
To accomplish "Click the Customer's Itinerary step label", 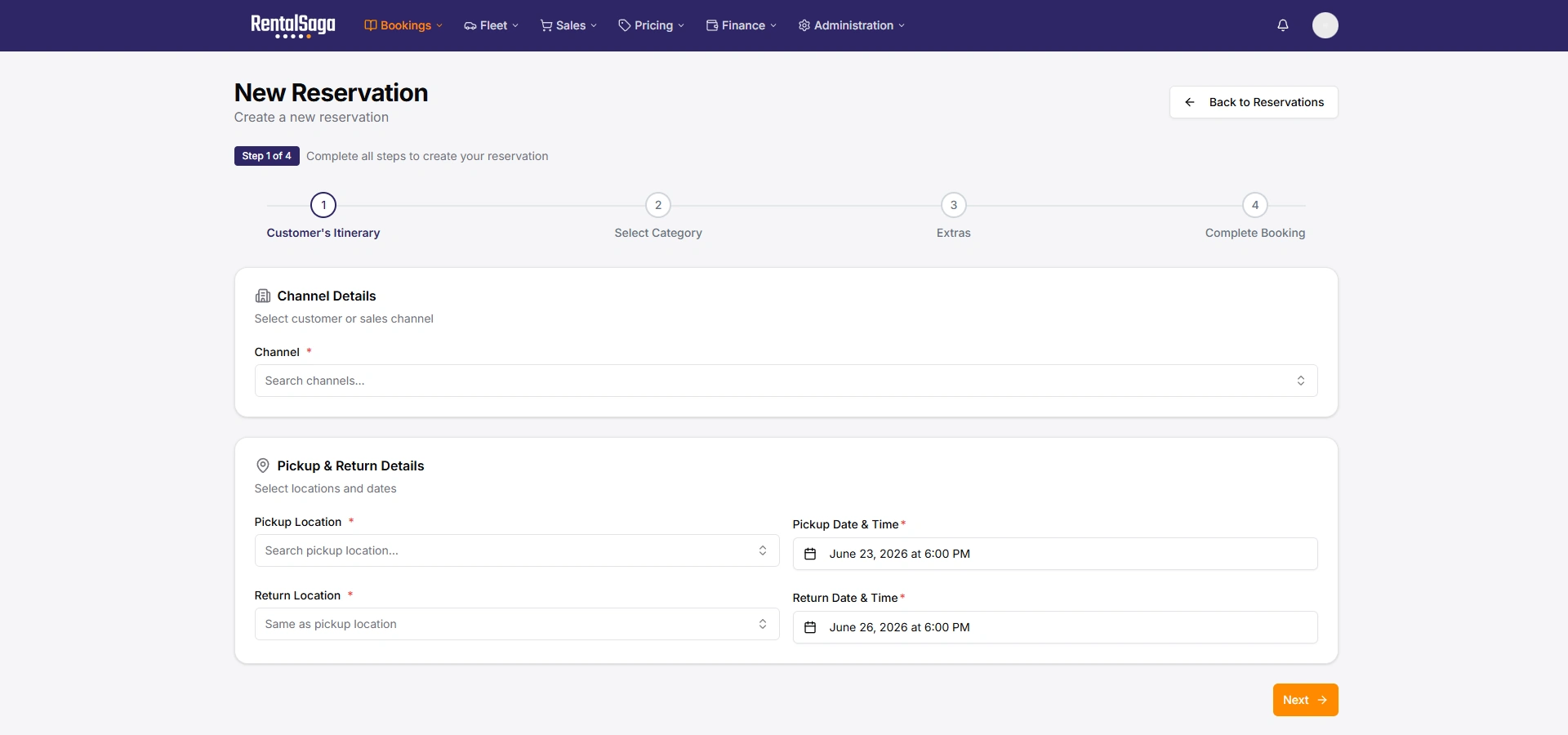I will pyautogui.click(x=323, y=233).
